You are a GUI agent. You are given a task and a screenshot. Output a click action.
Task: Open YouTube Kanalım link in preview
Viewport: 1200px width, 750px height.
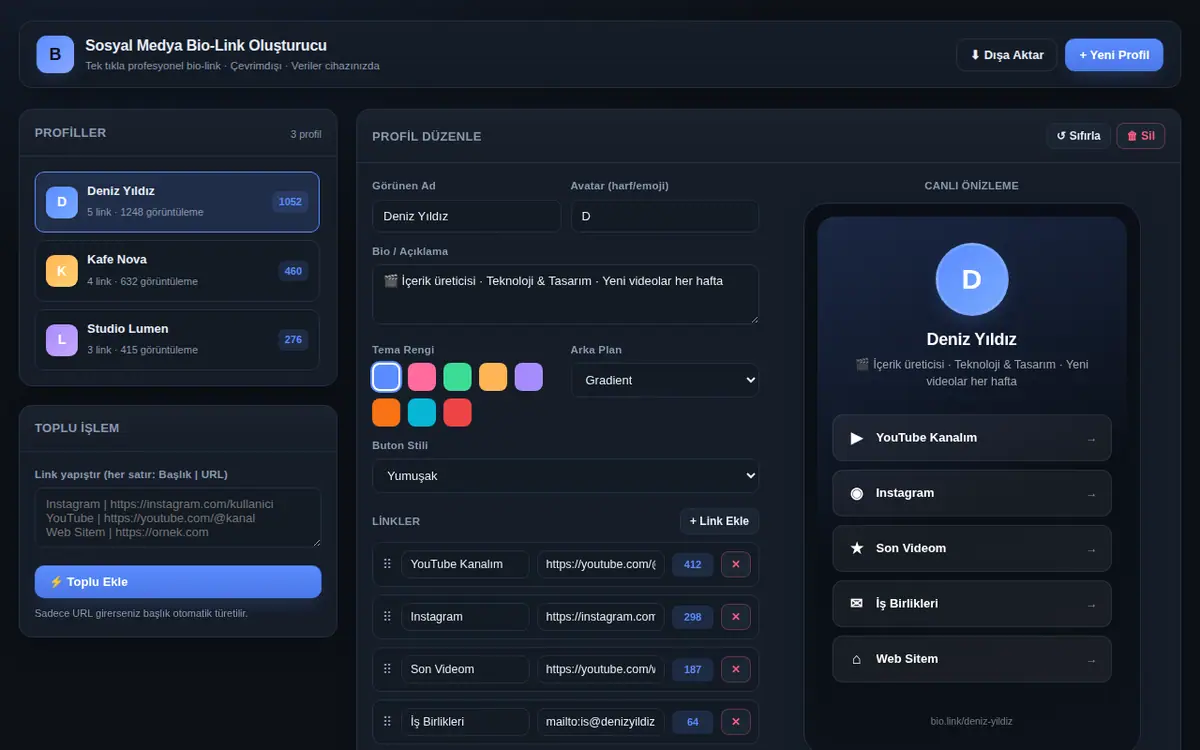pyautogui.click(x=971, y=438)
